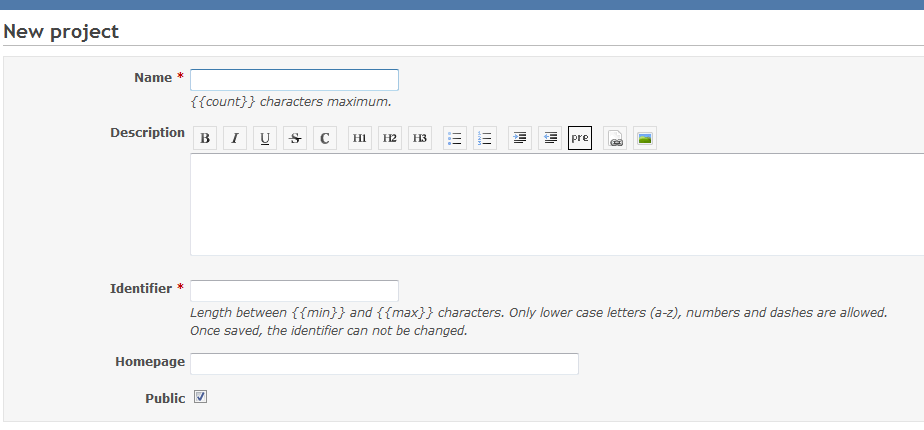Apply italic formatting to the description
The image size is (924, 430).
[x=235, y=139]
